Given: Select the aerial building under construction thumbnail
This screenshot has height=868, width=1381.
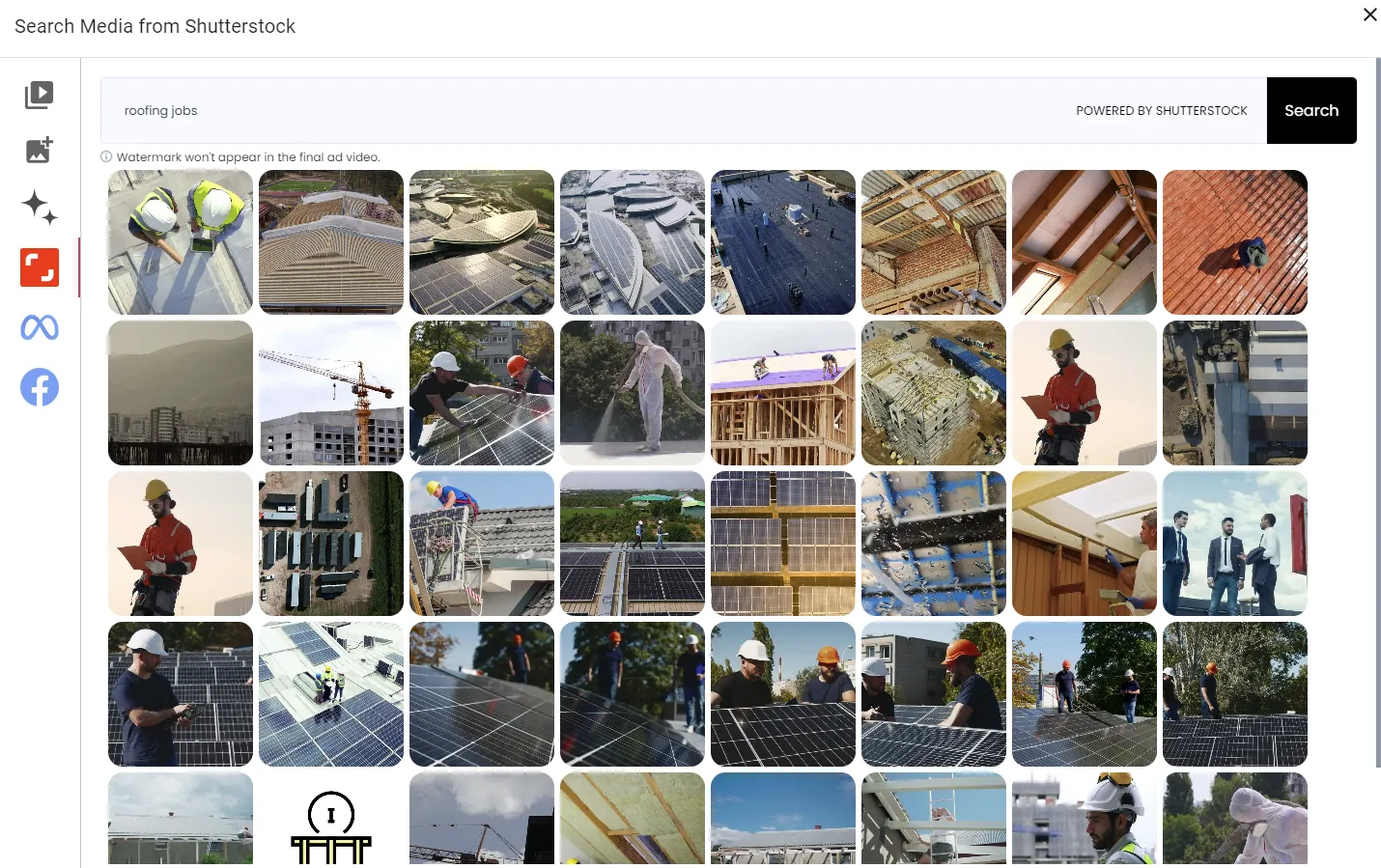Looking at the screenshot, I should (x=934, y=393).
